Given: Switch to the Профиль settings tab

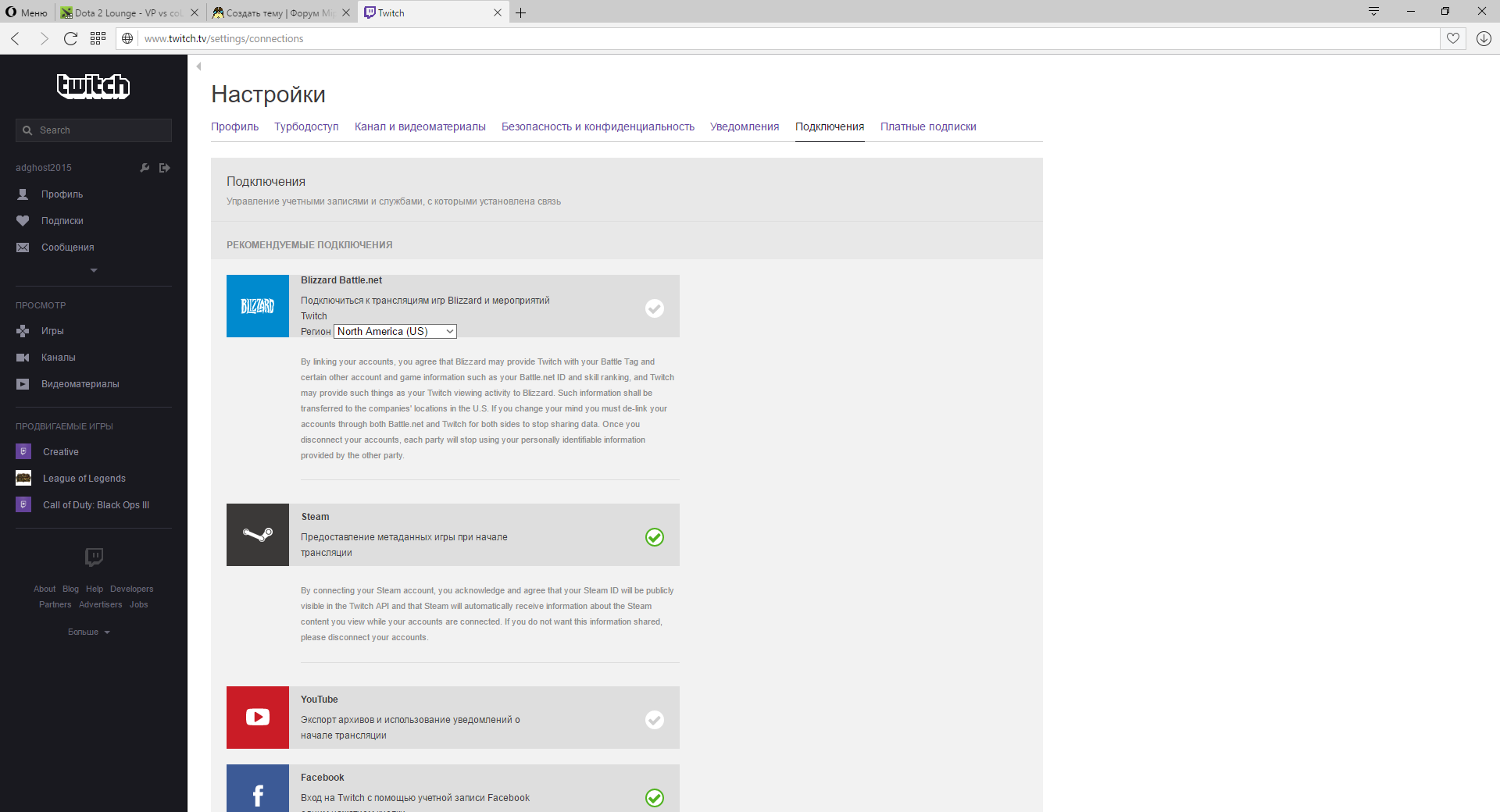Looking at the screenshot, I should coord(234,126).
